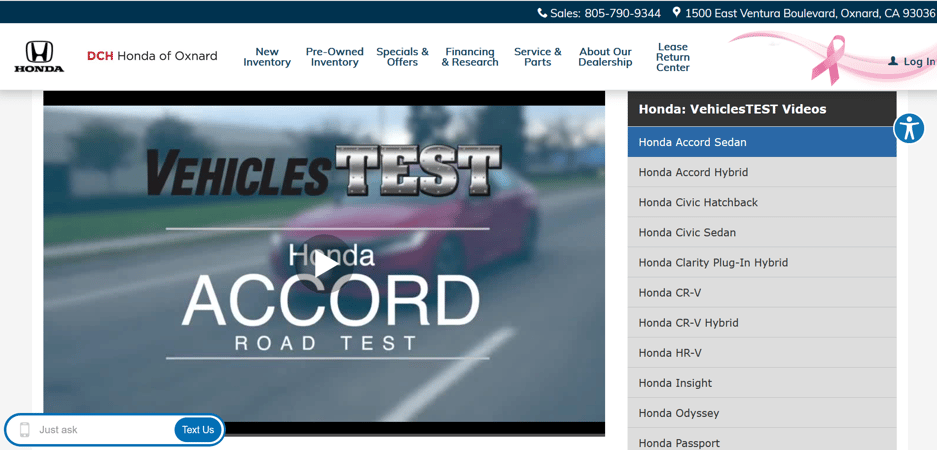Click the map pin address icon
This screenshot has width=937, height=450.
[x=677, y=13]
